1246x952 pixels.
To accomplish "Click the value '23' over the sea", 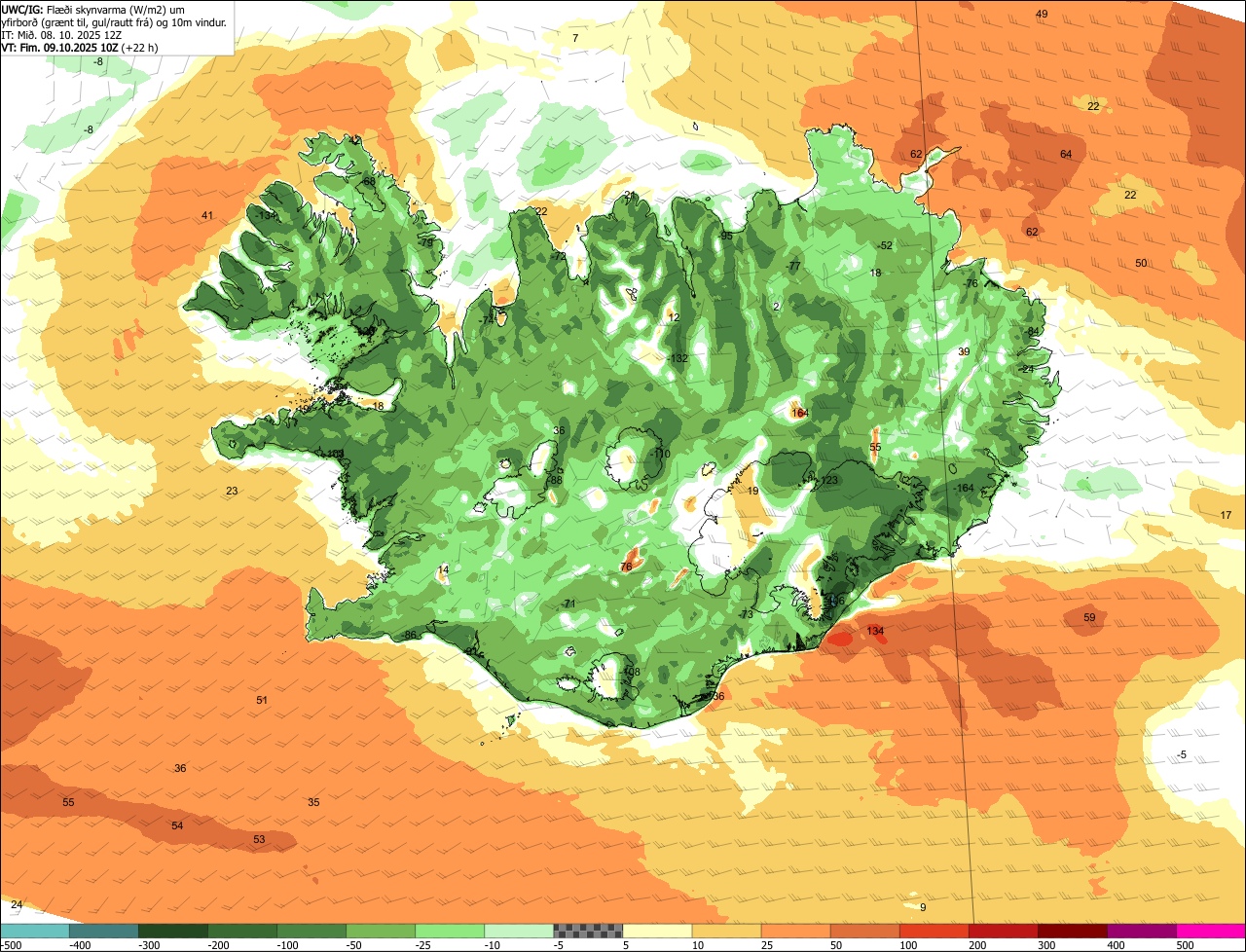I will (232, 491).
